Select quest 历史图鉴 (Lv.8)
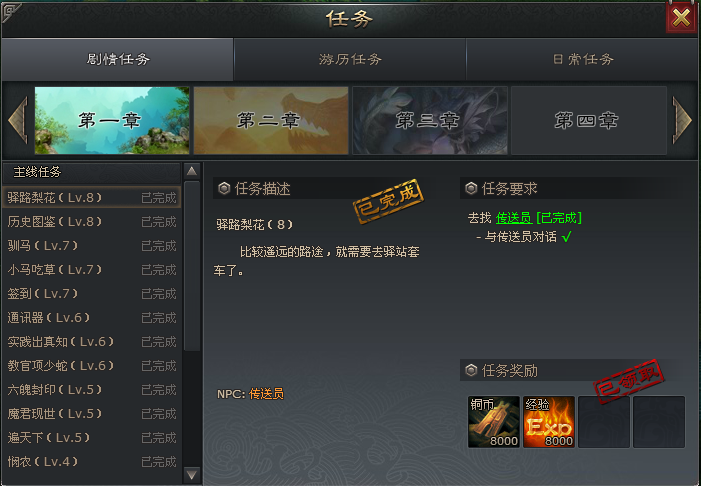 [x=92, y=221]
